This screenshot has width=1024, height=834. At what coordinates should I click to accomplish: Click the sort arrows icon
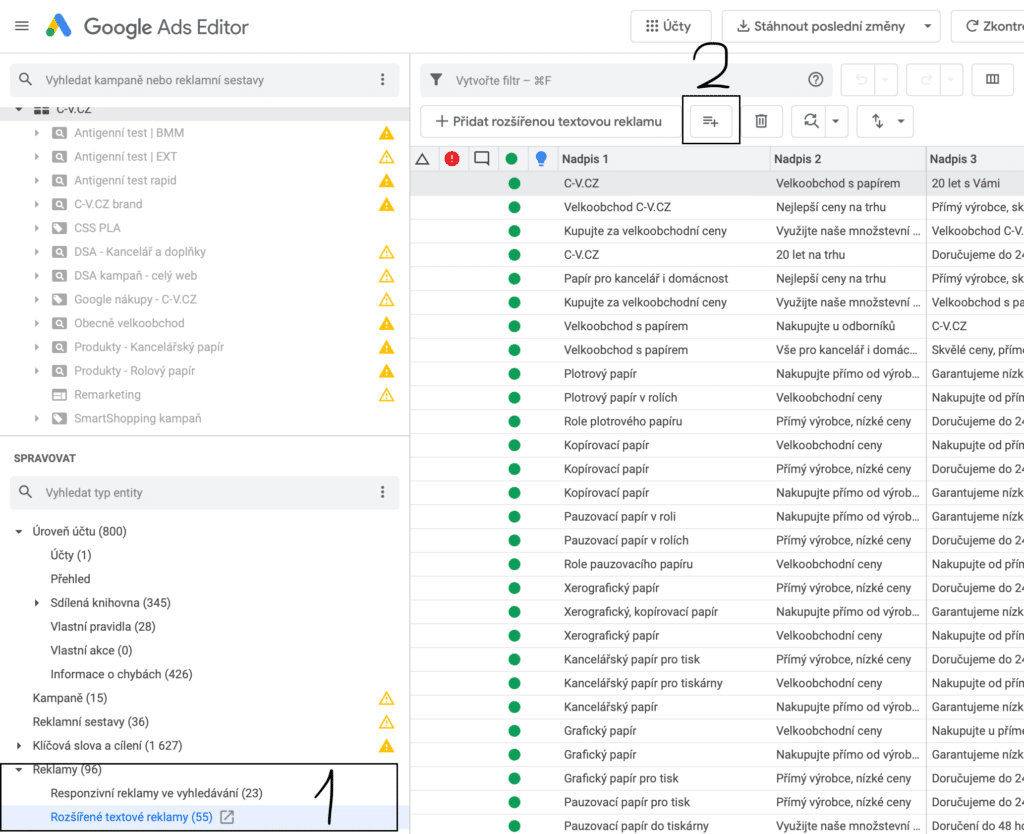[878, 121]
